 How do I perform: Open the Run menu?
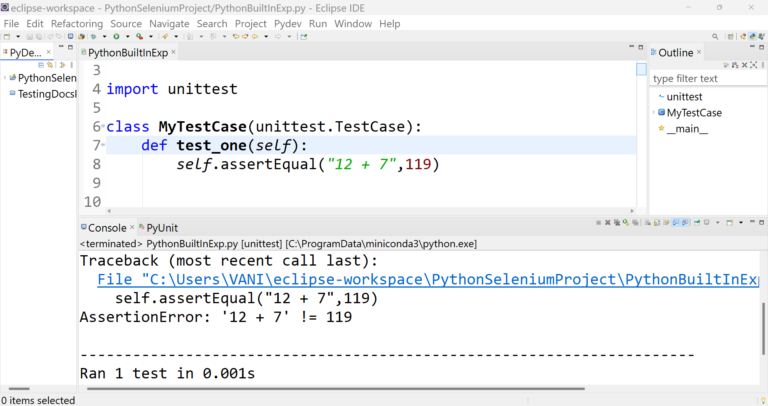point(318,24)
